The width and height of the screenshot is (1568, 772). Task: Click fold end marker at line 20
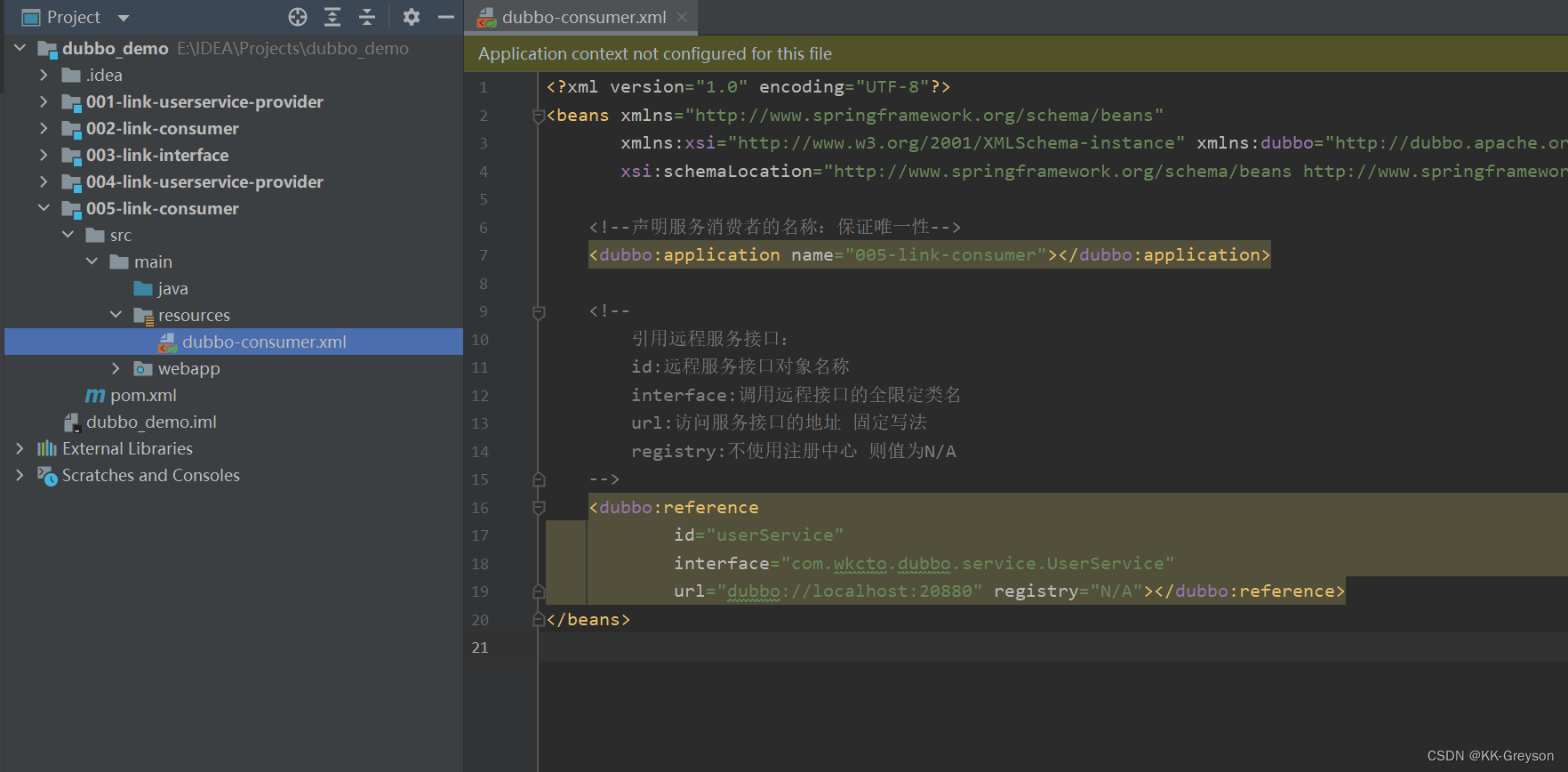tap(538, 619)
